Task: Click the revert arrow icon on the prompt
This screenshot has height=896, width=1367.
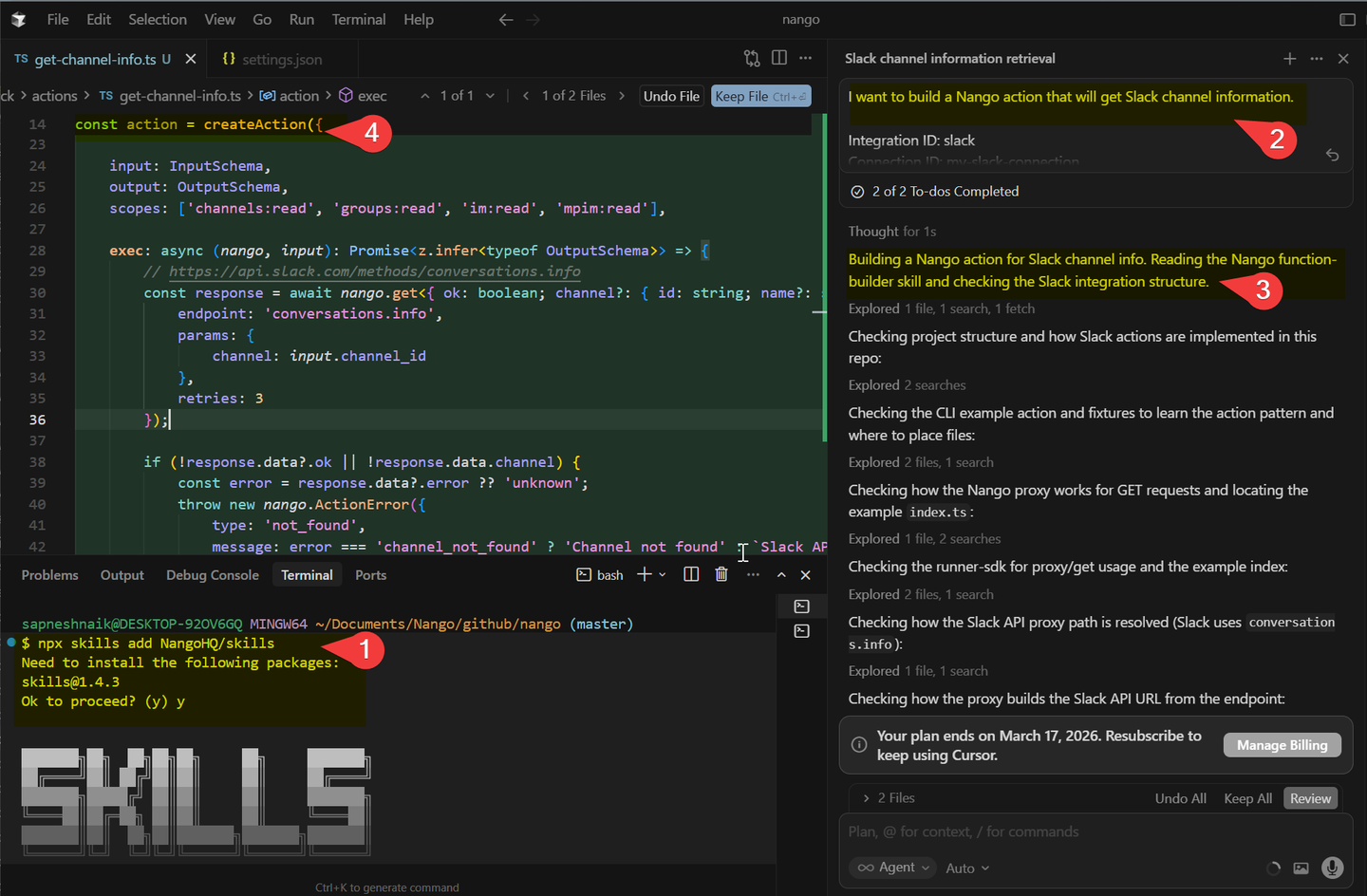Action: pyautogui.click(x=1333, y=155)
